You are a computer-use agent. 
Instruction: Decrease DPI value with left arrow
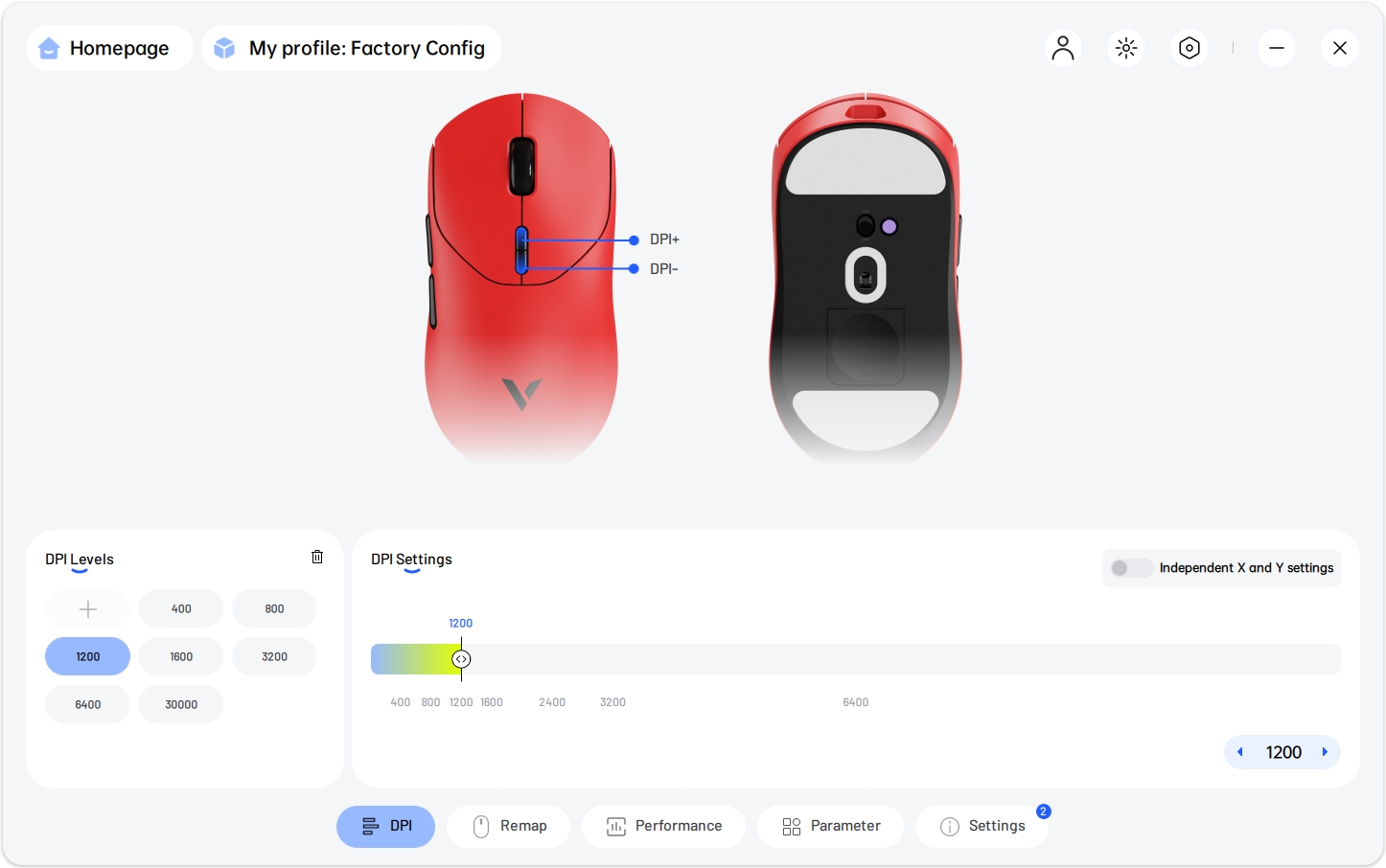point(1240,752)
